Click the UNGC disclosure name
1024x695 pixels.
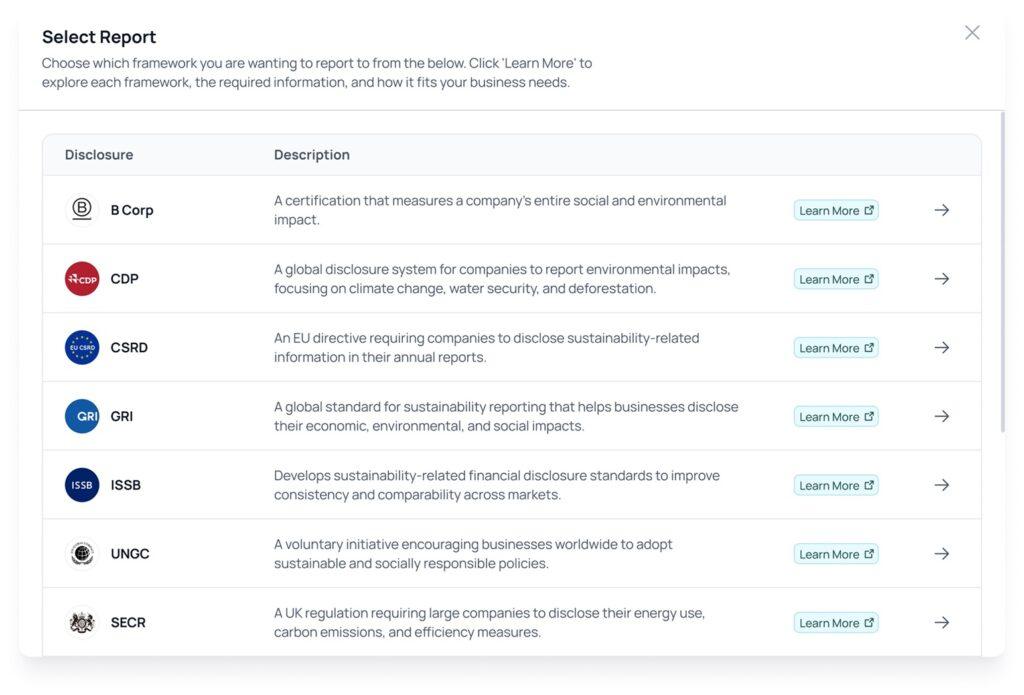tap(130, 554)
